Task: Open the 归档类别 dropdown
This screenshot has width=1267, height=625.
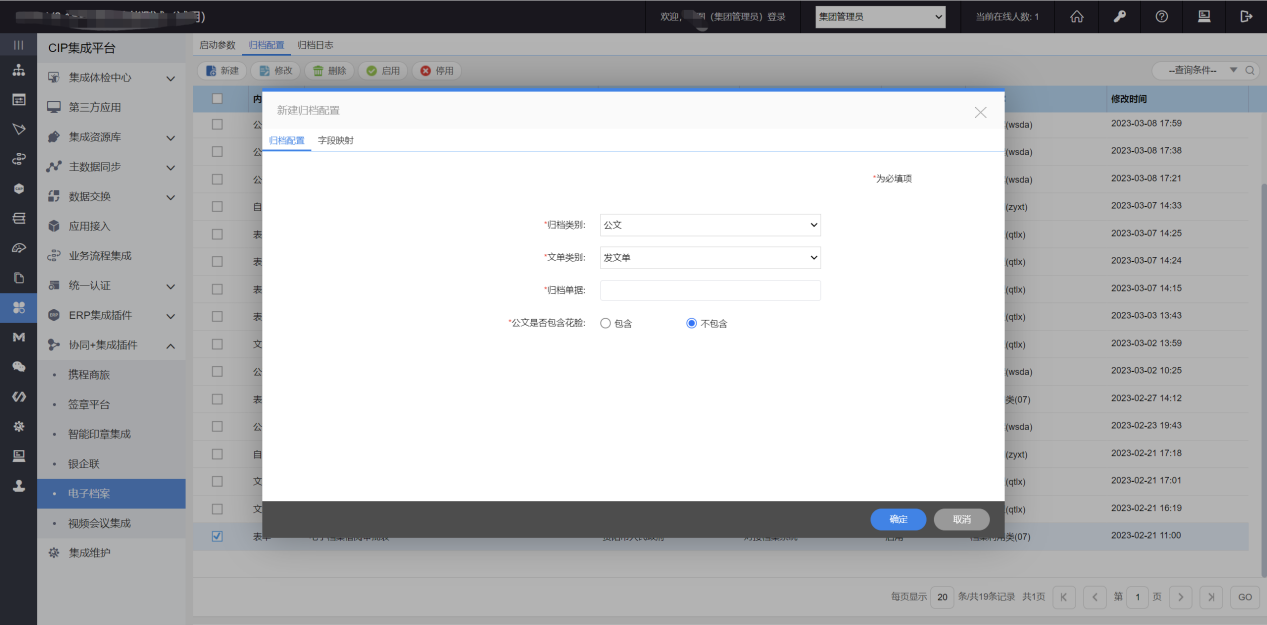Action: click(x=710, y=225)
